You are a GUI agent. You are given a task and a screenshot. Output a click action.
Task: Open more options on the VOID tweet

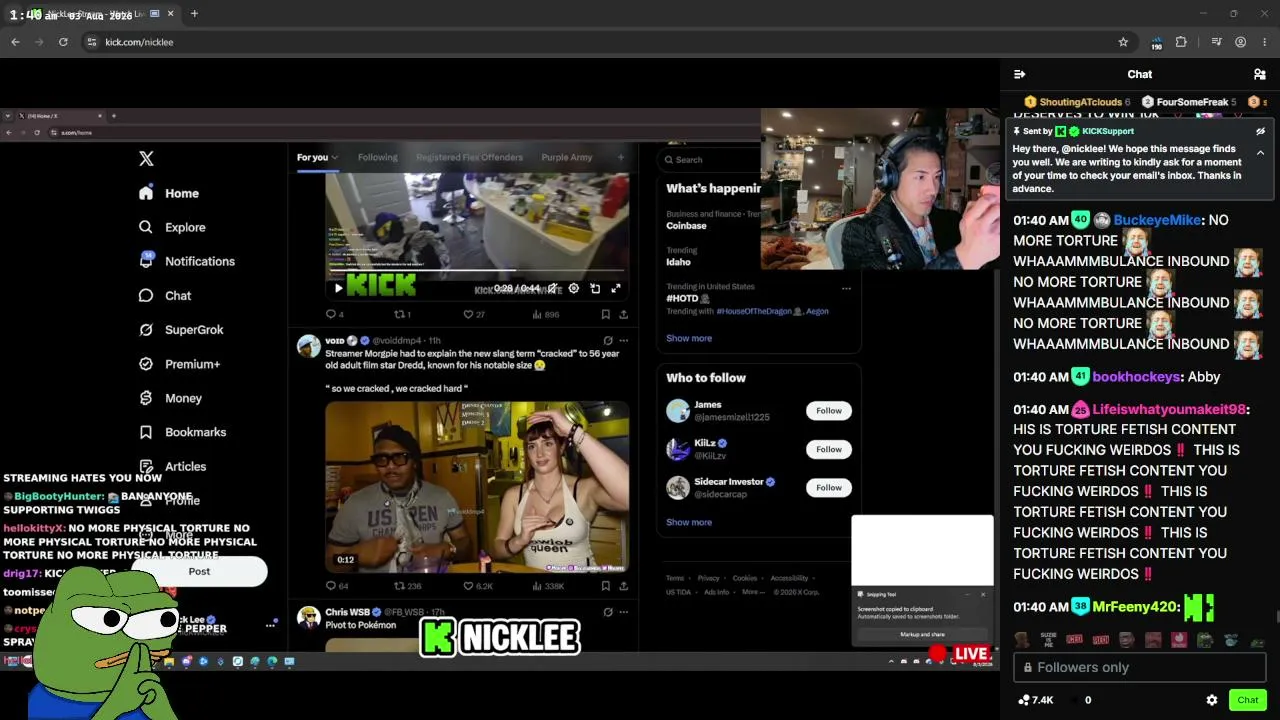click(623, 341)
